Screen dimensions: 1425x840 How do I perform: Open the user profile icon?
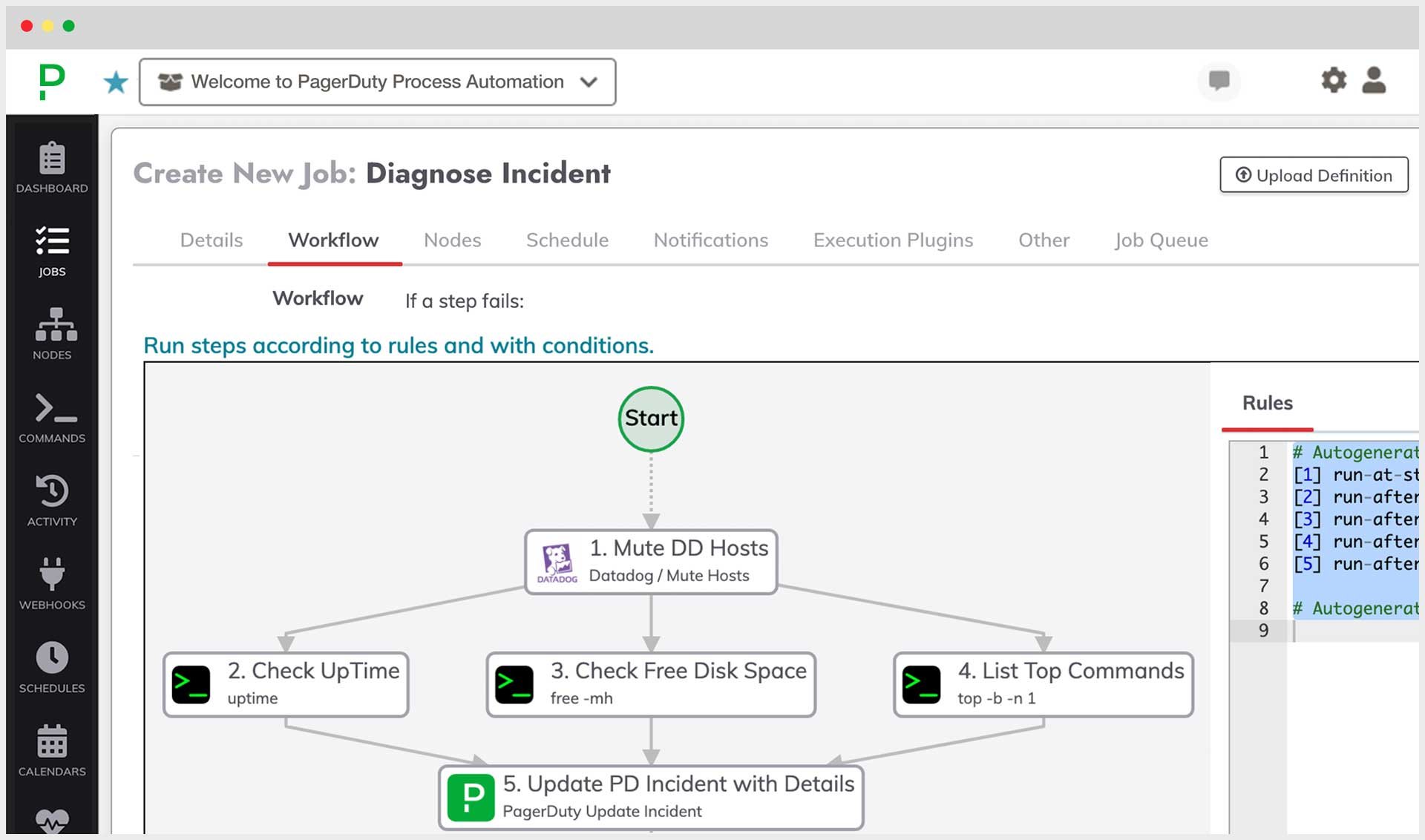click(1374, 80)
